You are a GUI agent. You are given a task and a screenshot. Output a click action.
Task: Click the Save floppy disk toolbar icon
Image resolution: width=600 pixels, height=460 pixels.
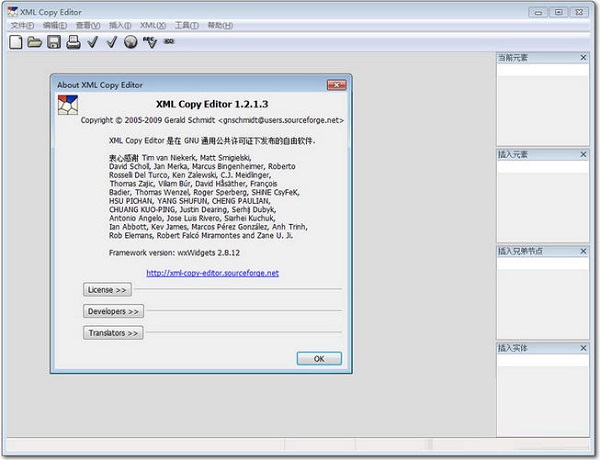54,42
